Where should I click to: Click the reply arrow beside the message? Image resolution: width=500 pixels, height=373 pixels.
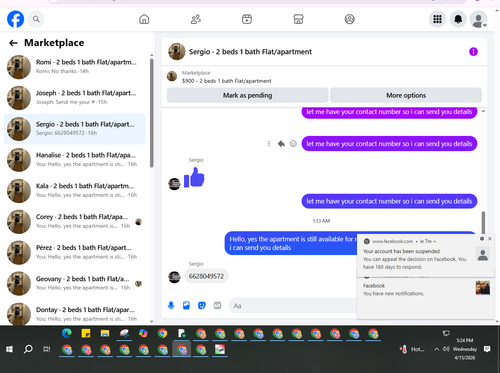coord(281,144)
